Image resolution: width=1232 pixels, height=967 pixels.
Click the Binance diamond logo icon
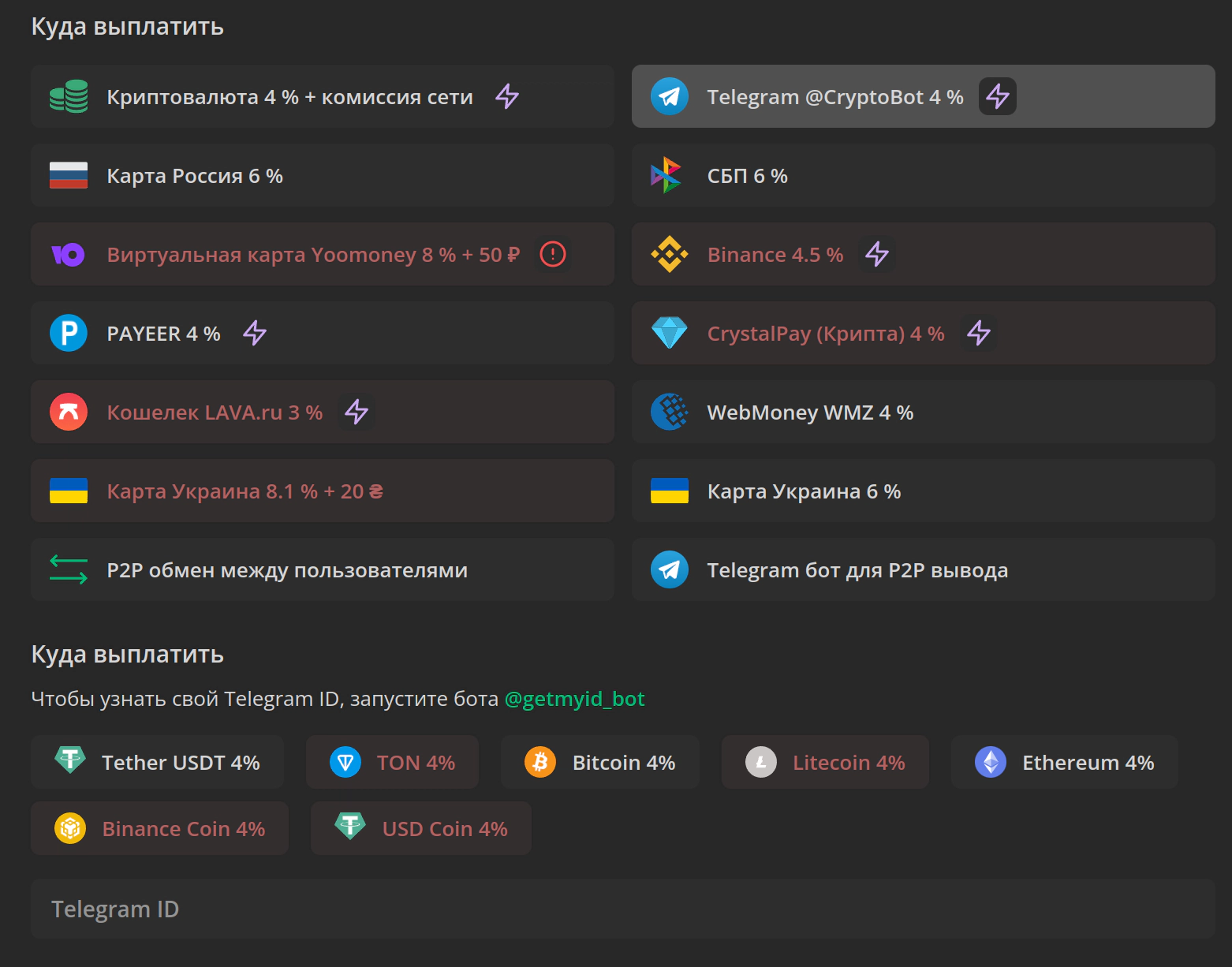669,254
